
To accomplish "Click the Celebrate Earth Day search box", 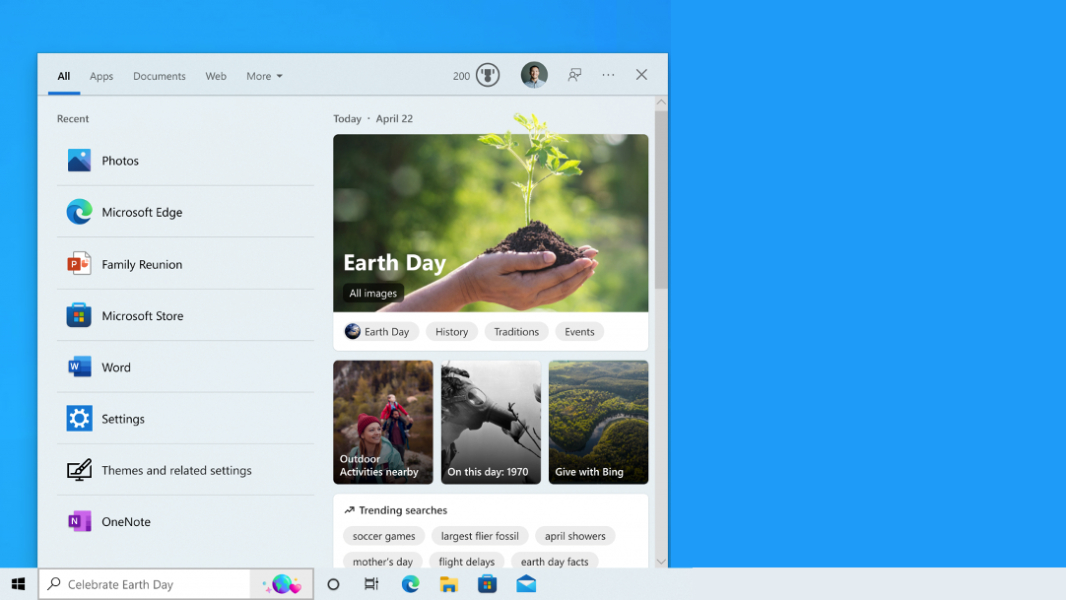I will pyautogui.click(x=145, y=584).
